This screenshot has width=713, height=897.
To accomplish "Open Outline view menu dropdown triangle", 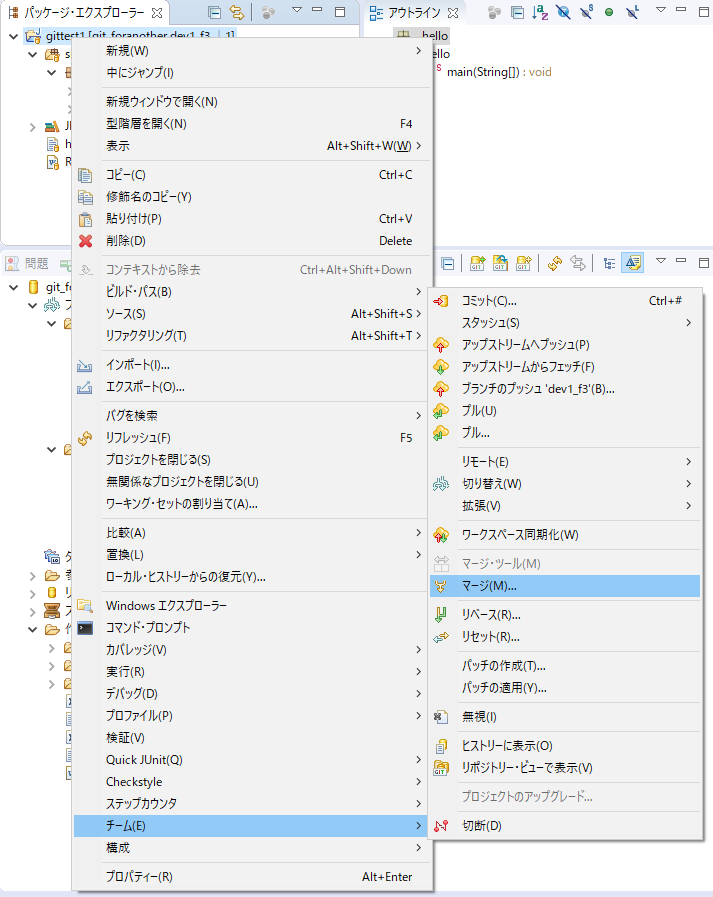I will (660, 10).
